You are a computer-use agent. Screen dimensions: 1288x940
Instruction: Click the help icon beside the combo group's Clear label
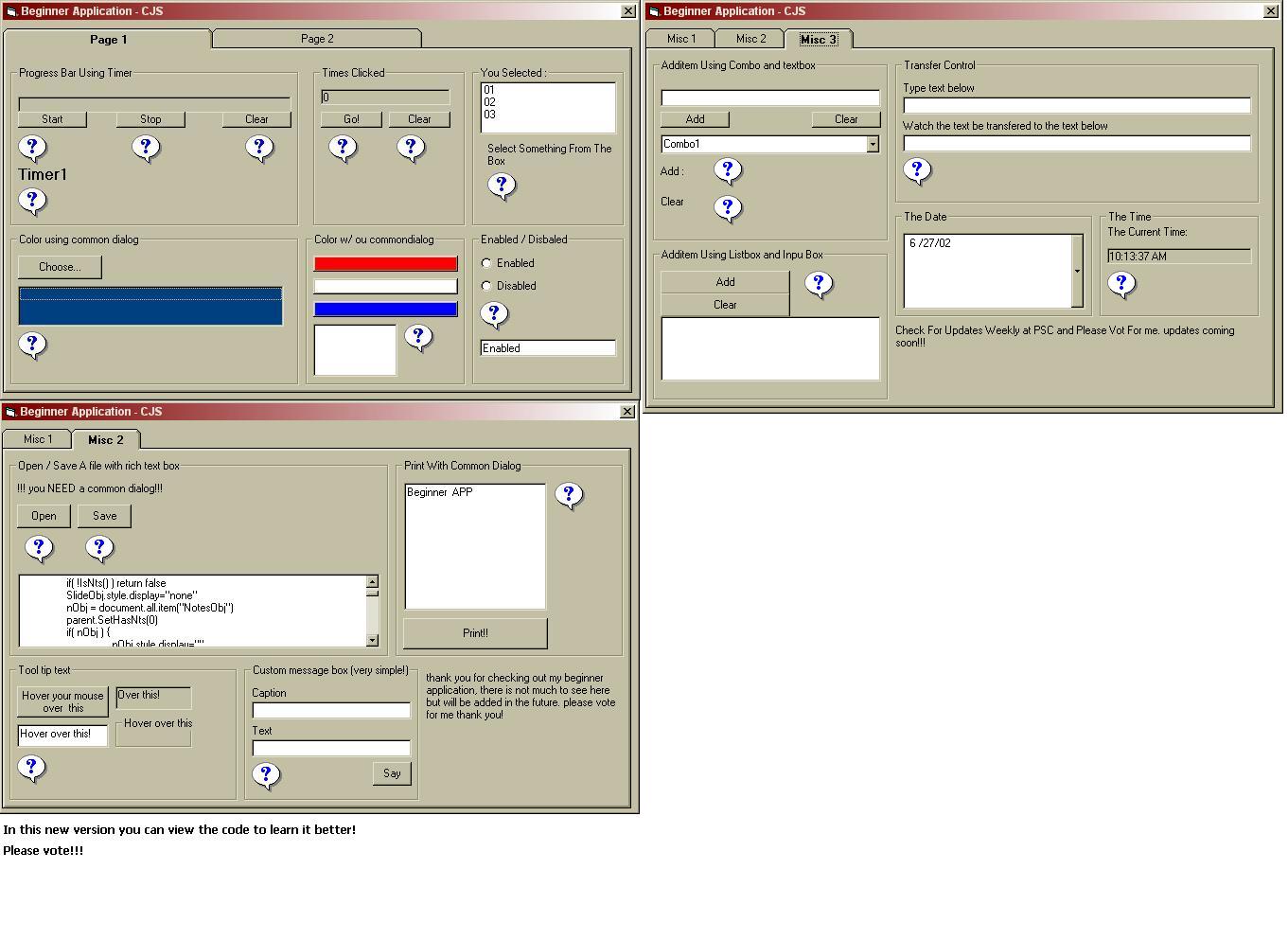tap(728, 208)
